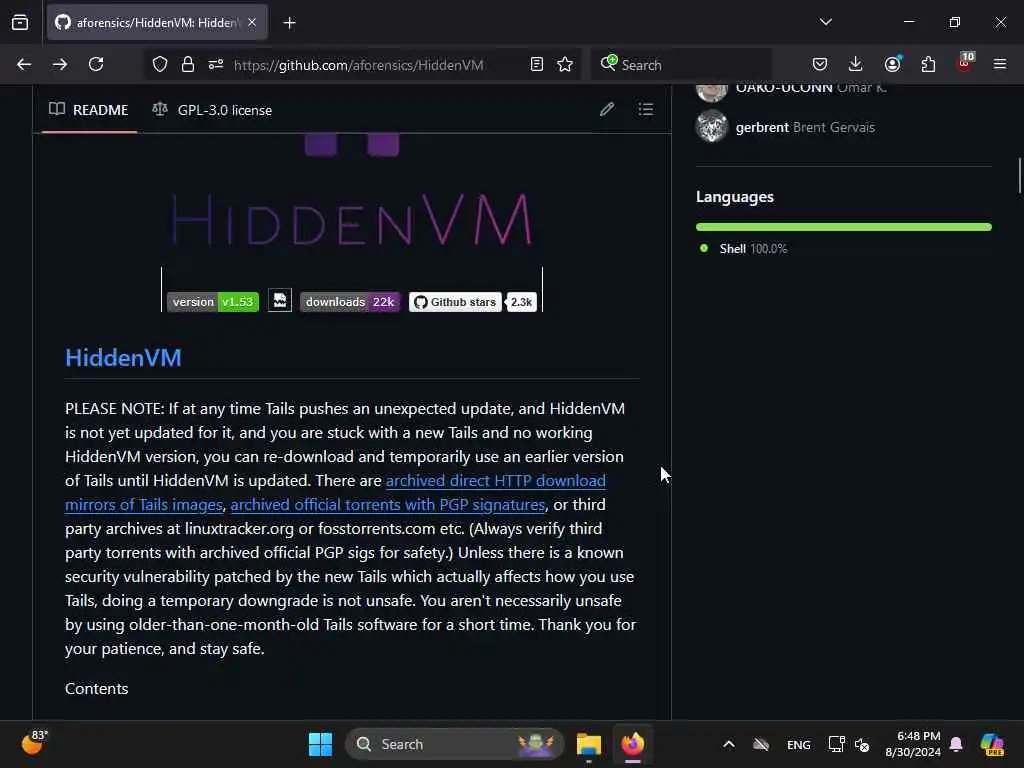
Task: Show hidden system tray icons
Action: pos(729,744)
